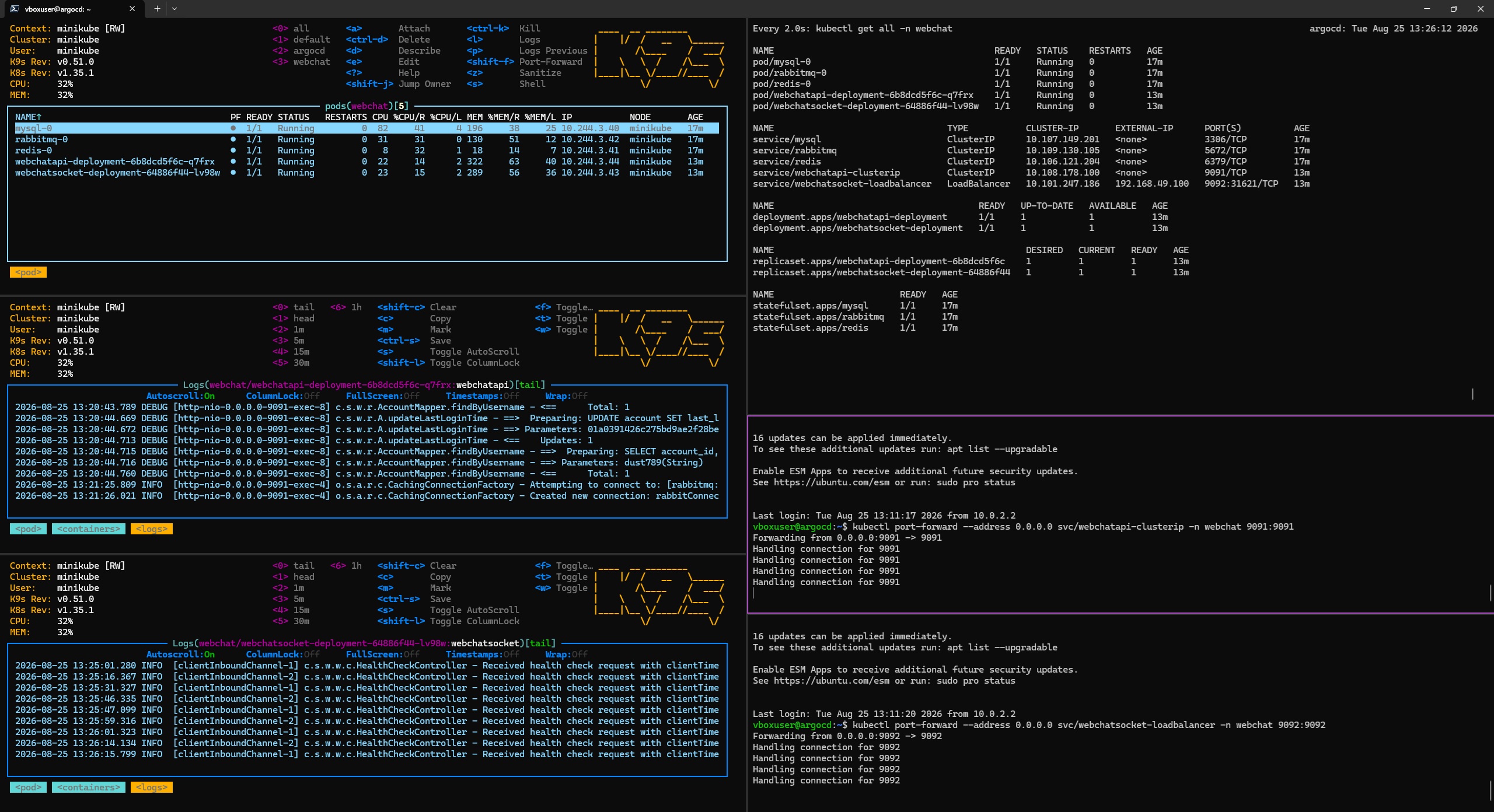
Task: Open a new terminal tab with plus button
Action: (x=156, y=9)
